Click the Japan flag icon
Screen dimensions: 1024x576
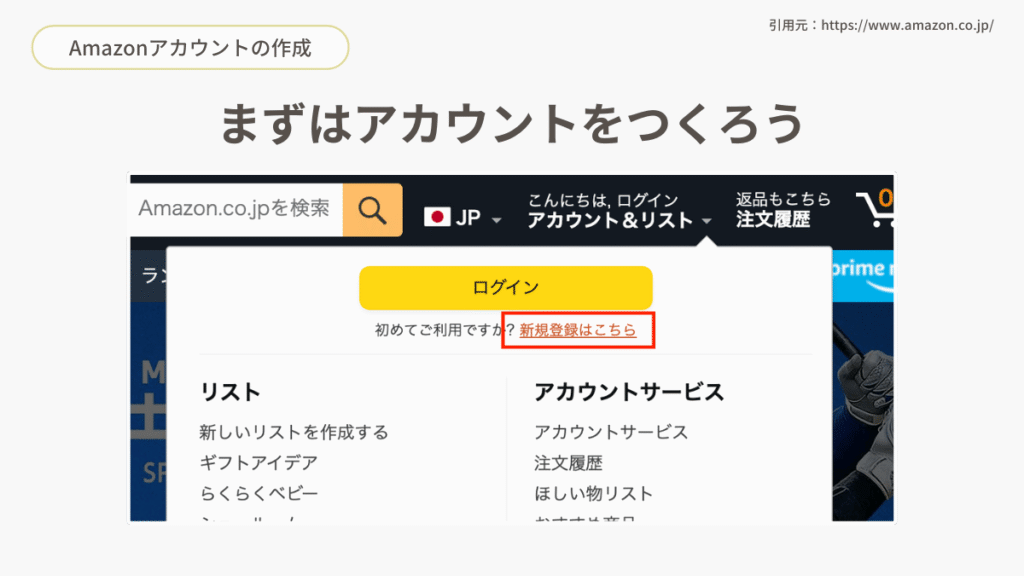pos(437,217)
